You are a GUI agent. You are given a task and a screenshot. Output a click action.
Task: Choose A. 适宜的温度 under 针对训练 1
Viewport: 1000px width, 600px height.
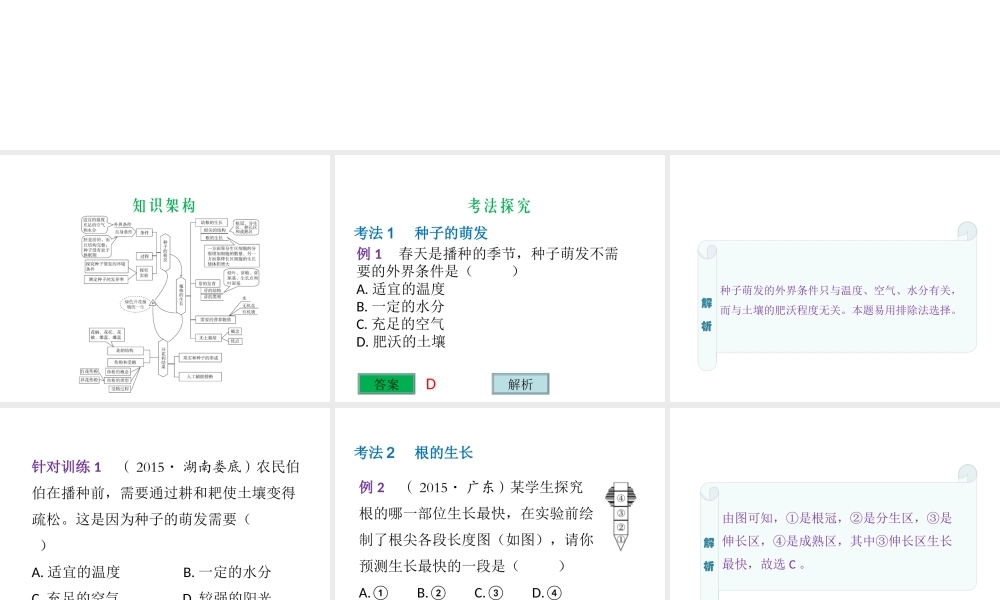click(76, 572)
